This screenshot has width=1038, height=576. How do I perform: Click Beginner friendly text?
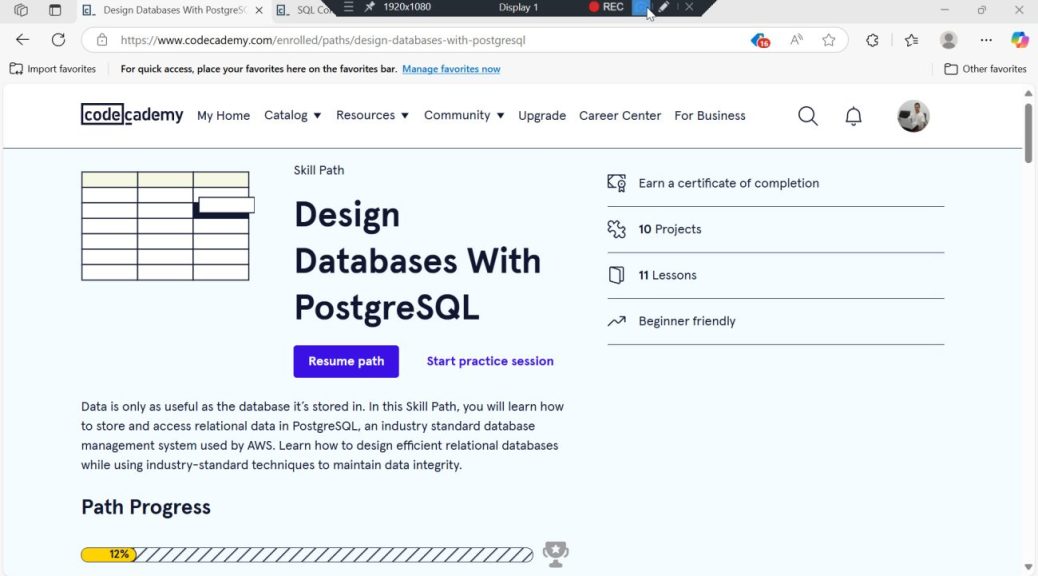686,321
